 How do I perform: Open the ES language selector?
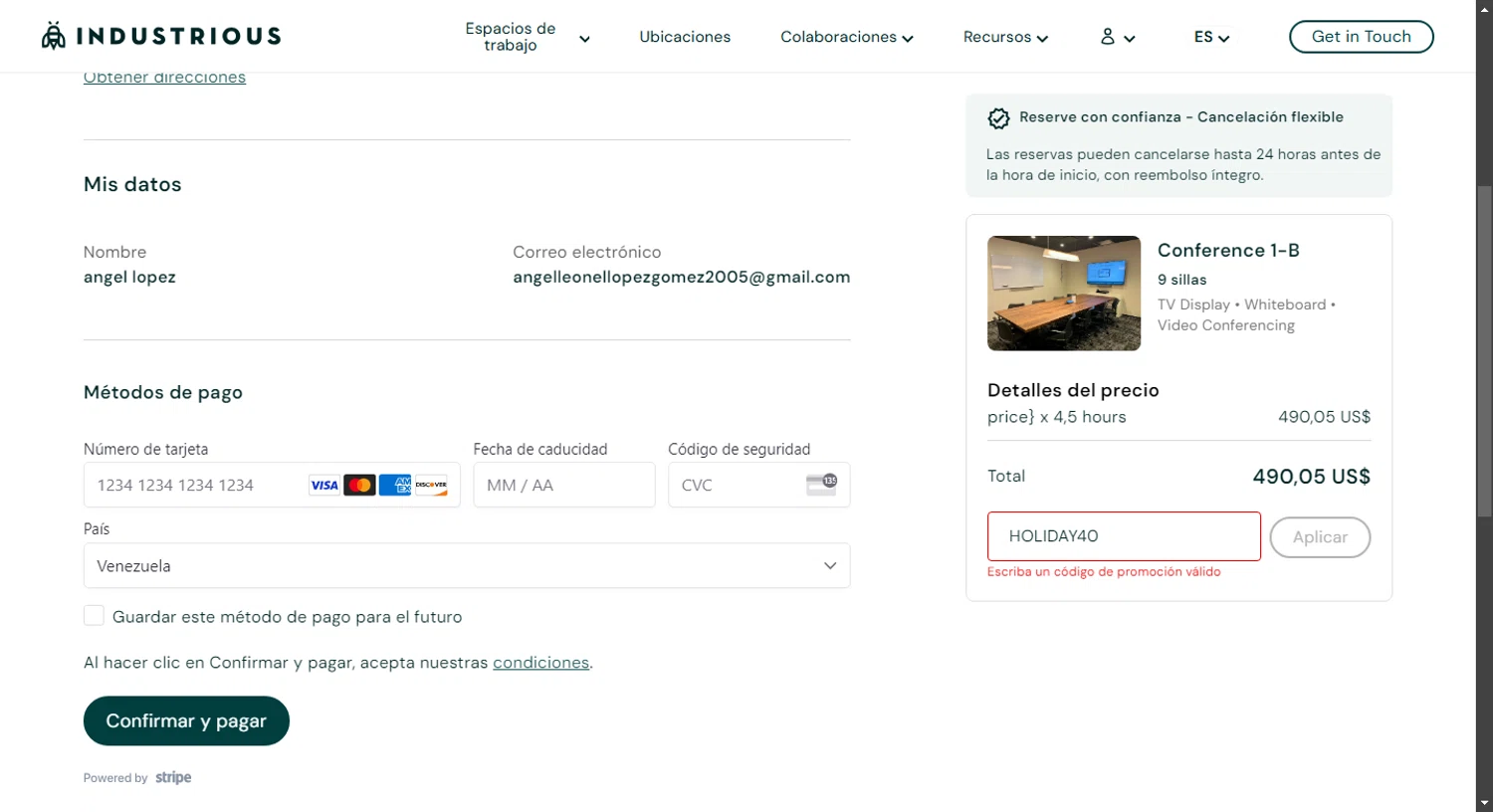pyautogui.click(x=1211, y=37)
